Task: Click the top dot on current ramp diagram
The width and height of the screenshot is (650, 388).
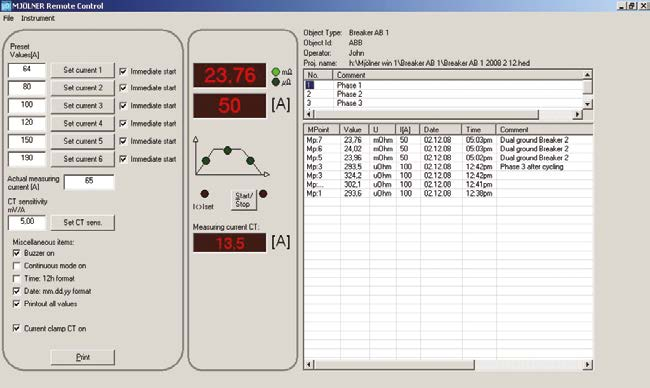Action: point(228,150)
